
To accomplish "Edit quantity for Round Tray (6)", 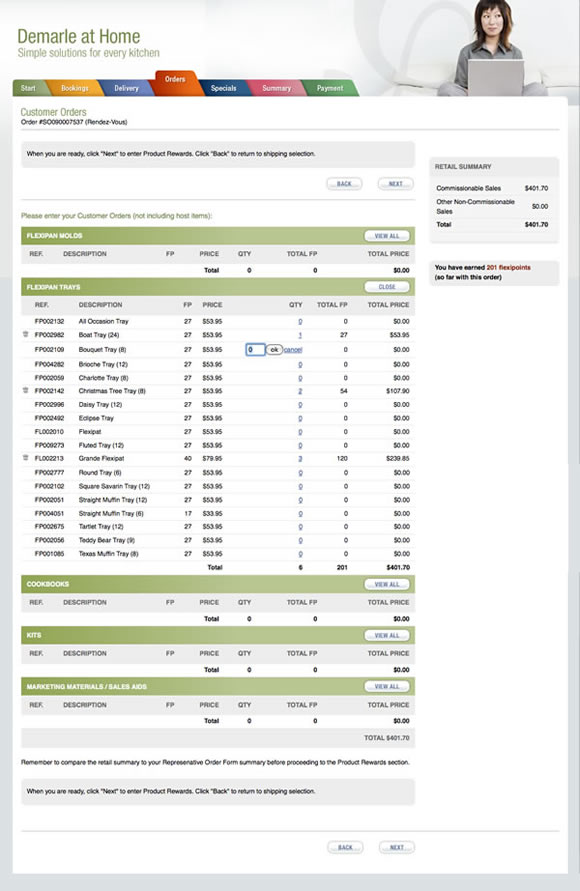I will coord(300,473).
